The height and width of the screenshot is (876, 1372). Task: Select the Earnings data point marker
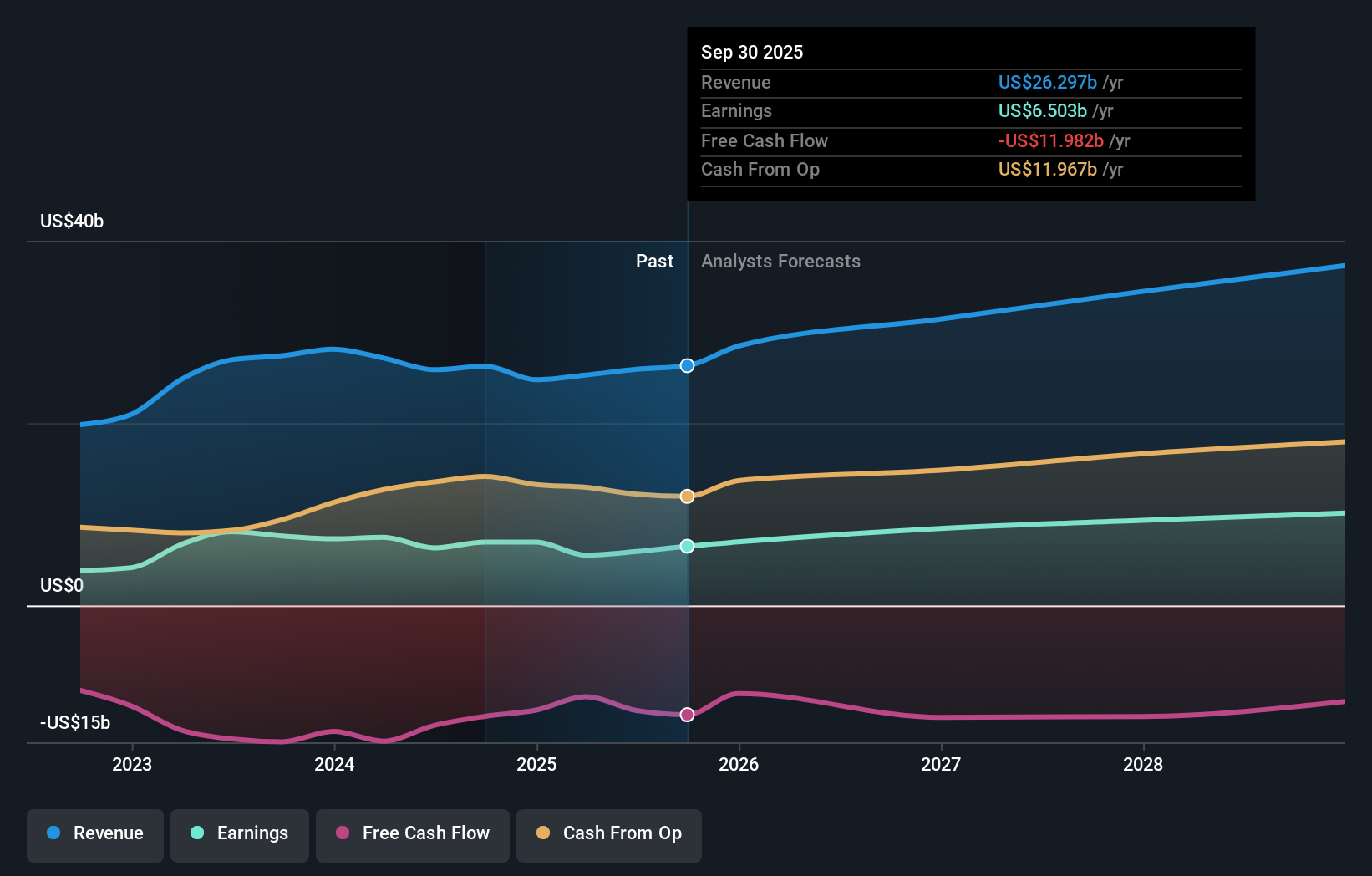pos(687,546)
